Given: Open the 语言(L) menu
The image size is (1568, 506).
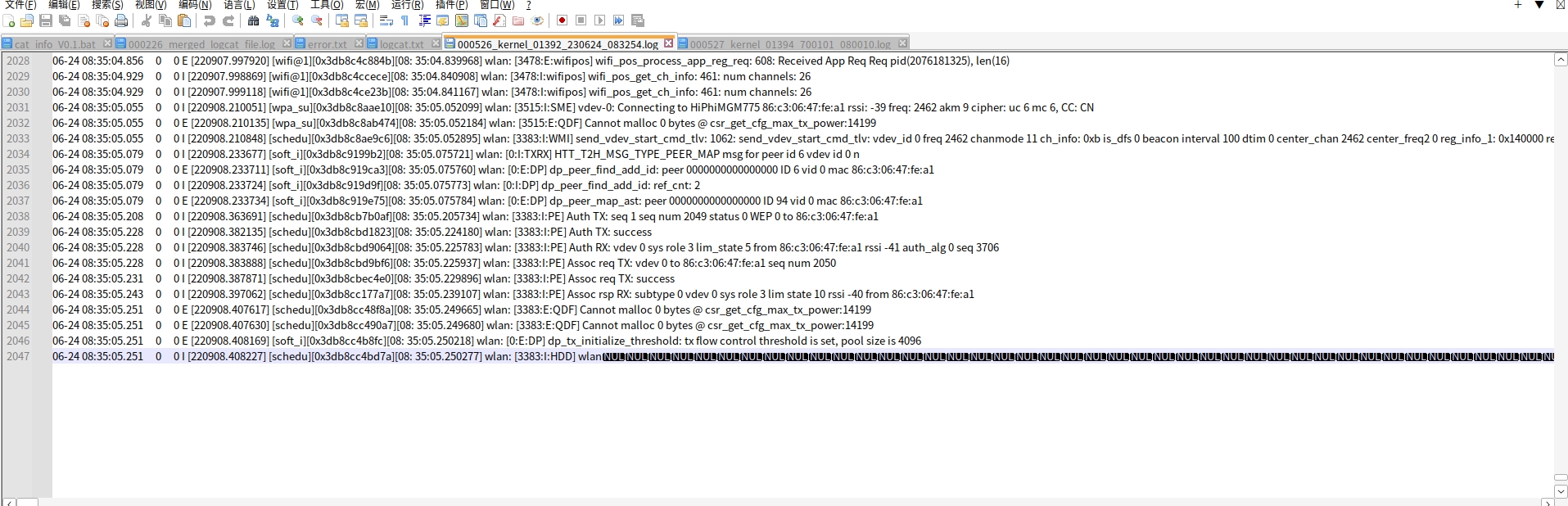Looking at the screenshot, I should 239,5.
